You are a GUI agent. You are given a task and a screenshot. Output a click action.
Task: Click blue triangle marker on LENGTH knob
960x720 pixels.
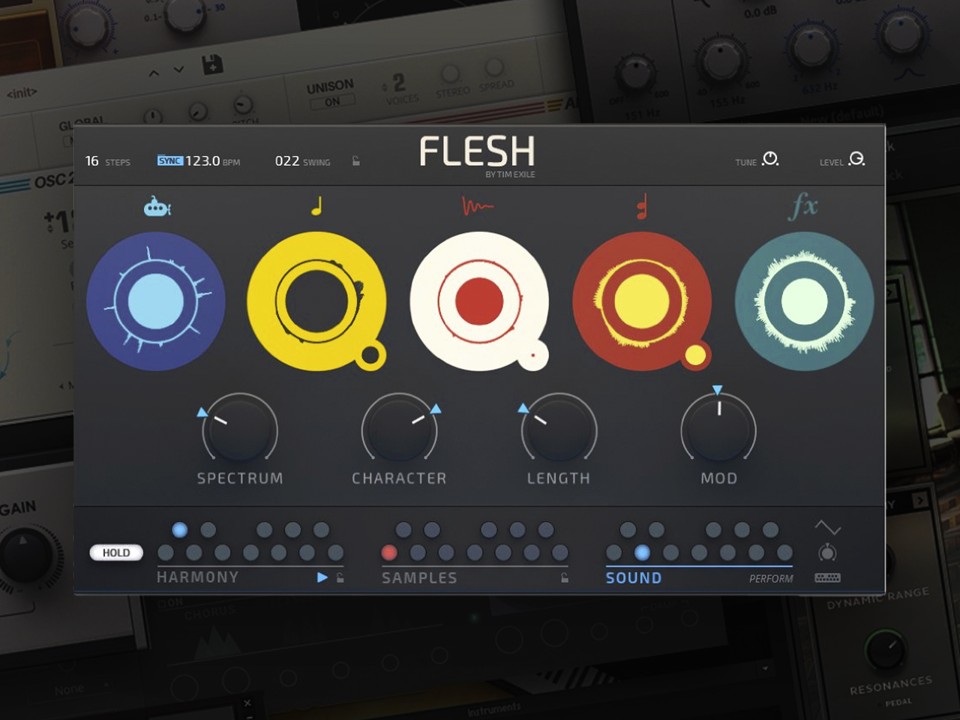click(523, 408)
